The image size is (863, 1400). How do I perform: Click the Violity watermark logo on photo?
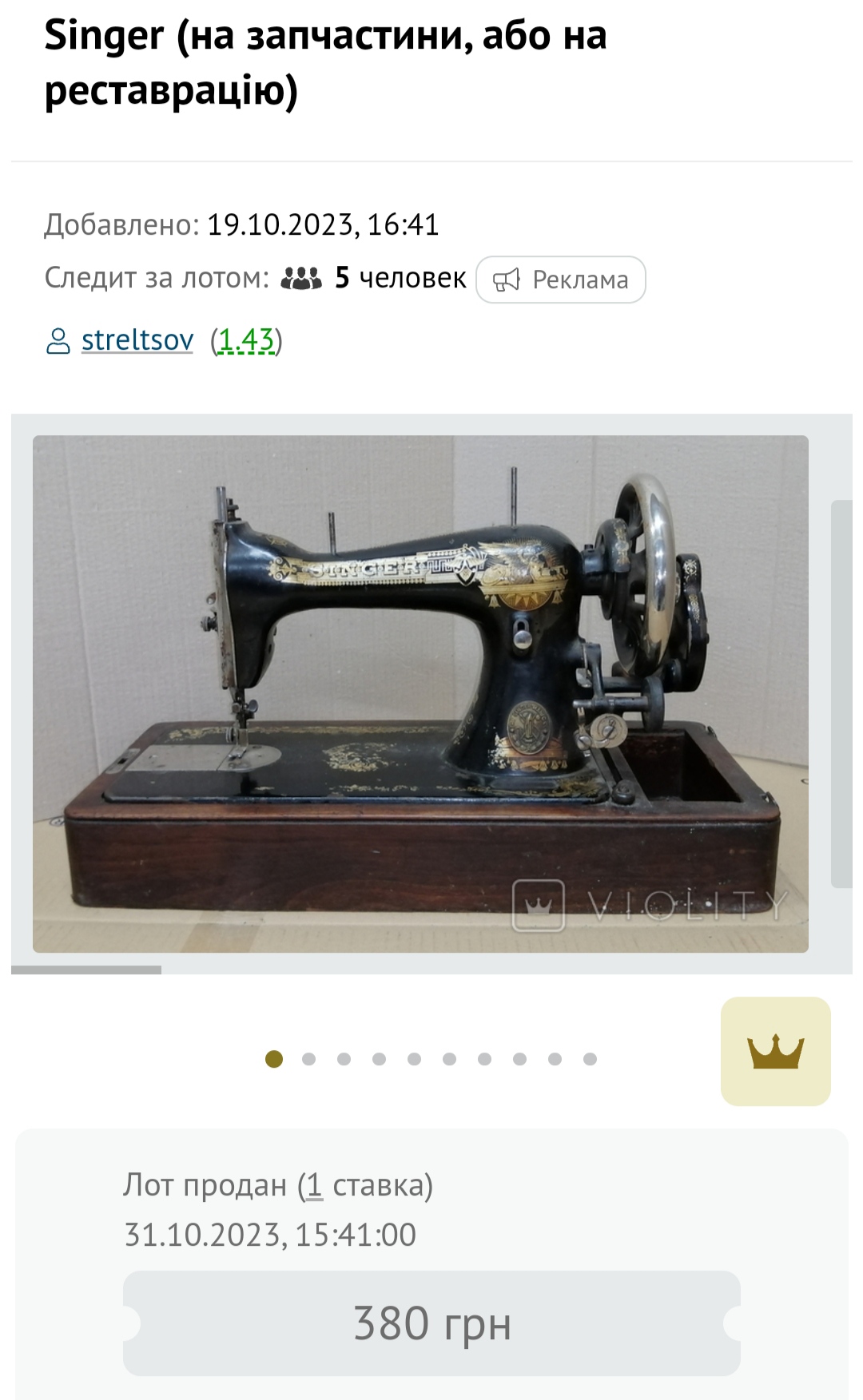(x=649, y=905)
